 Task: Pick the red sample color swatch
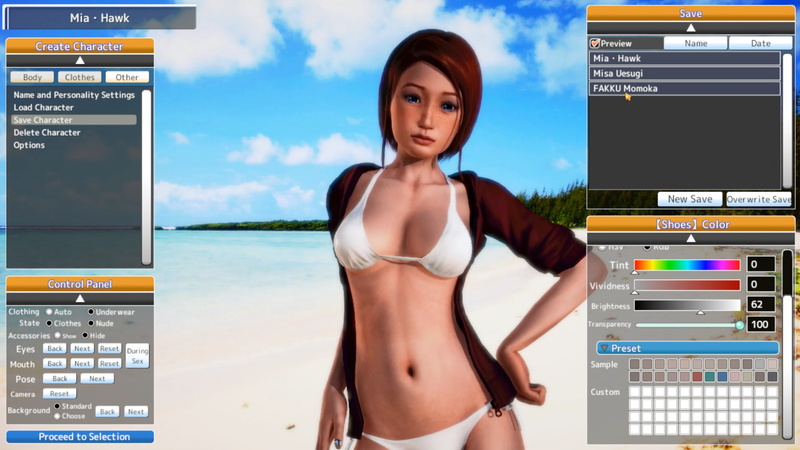pyautogui.click(x=697, y=377)
